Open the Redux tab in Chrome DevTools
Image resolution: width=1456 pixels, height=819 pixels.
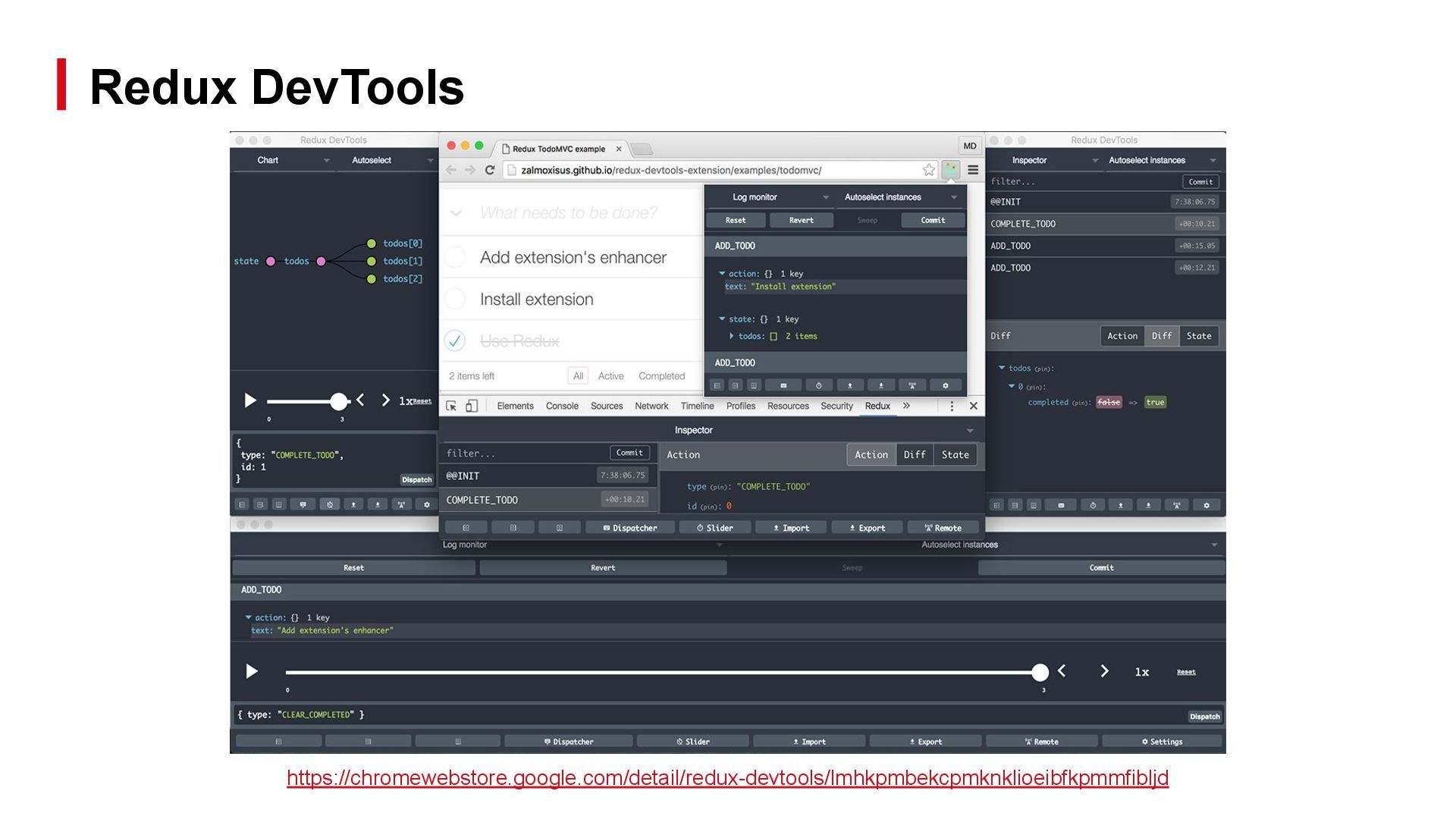pyautogui.click(x=877, y=406)
